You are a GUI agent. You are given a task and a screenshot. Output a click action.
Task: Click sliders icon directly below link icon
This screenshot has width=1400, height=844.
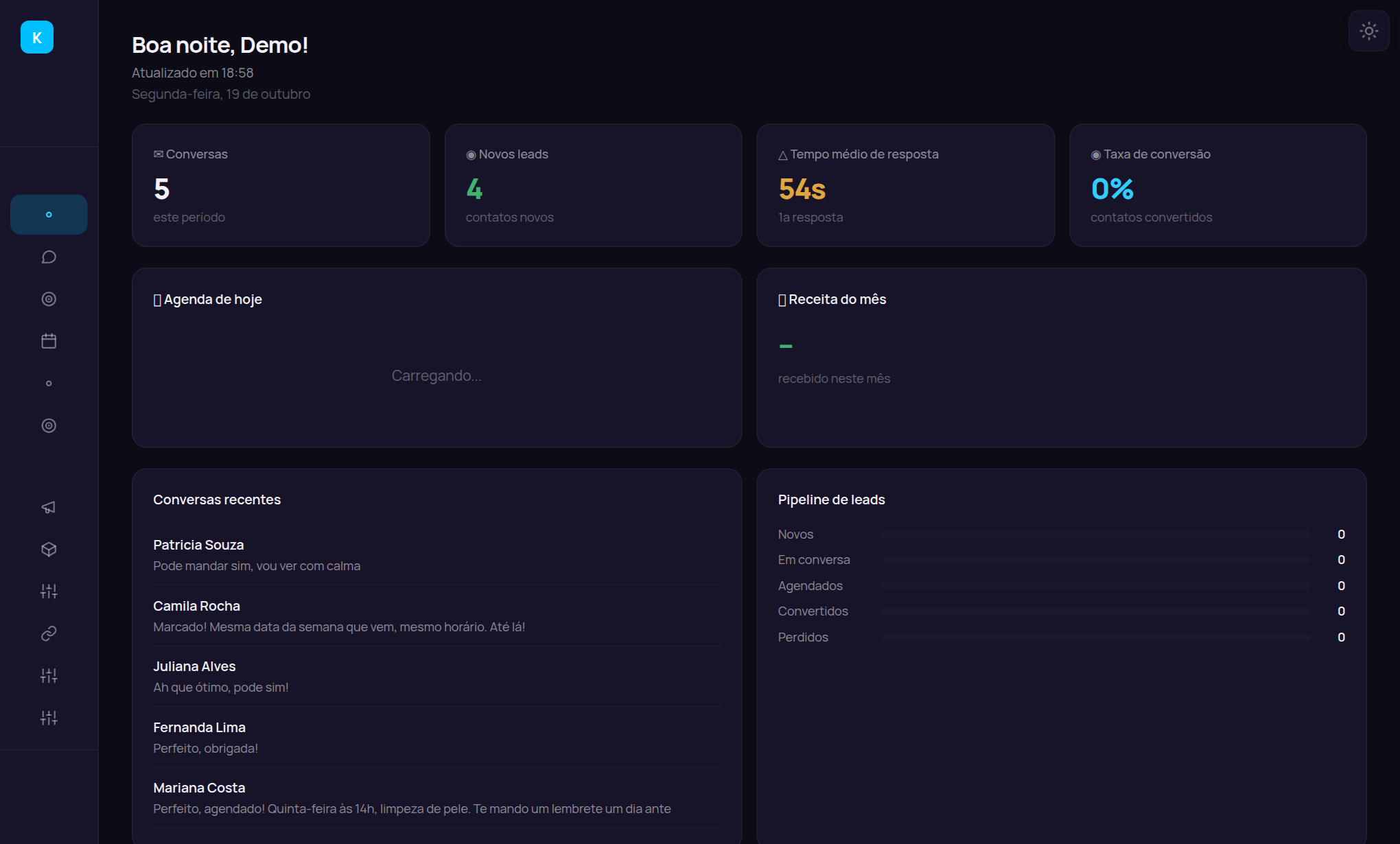pos(49,676)
